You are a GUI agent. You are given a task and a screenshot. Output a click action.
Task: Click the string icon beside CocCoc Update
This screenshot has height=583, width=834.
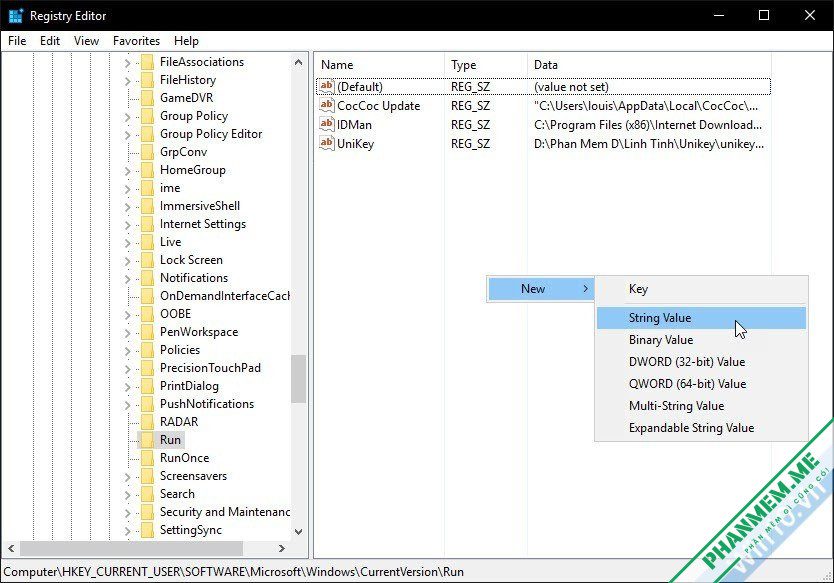(x=327, y=105)
